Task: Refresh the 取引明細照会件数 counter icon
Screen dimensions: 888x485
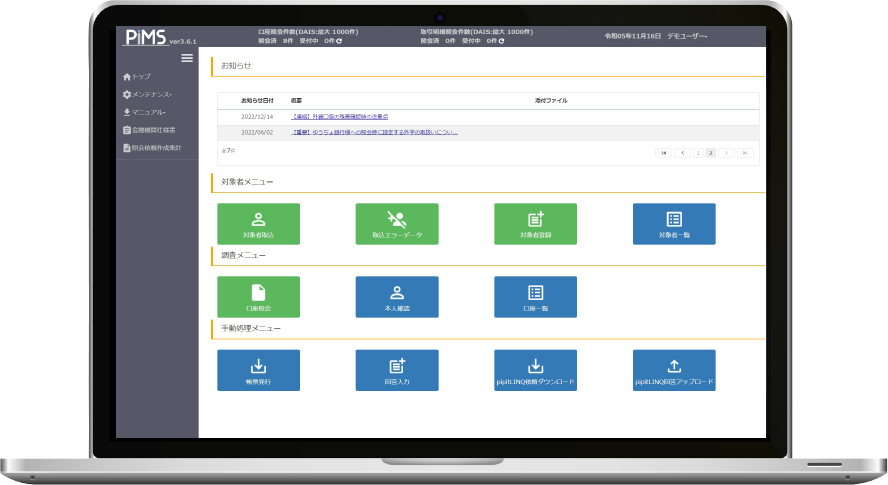Action: 501,41
